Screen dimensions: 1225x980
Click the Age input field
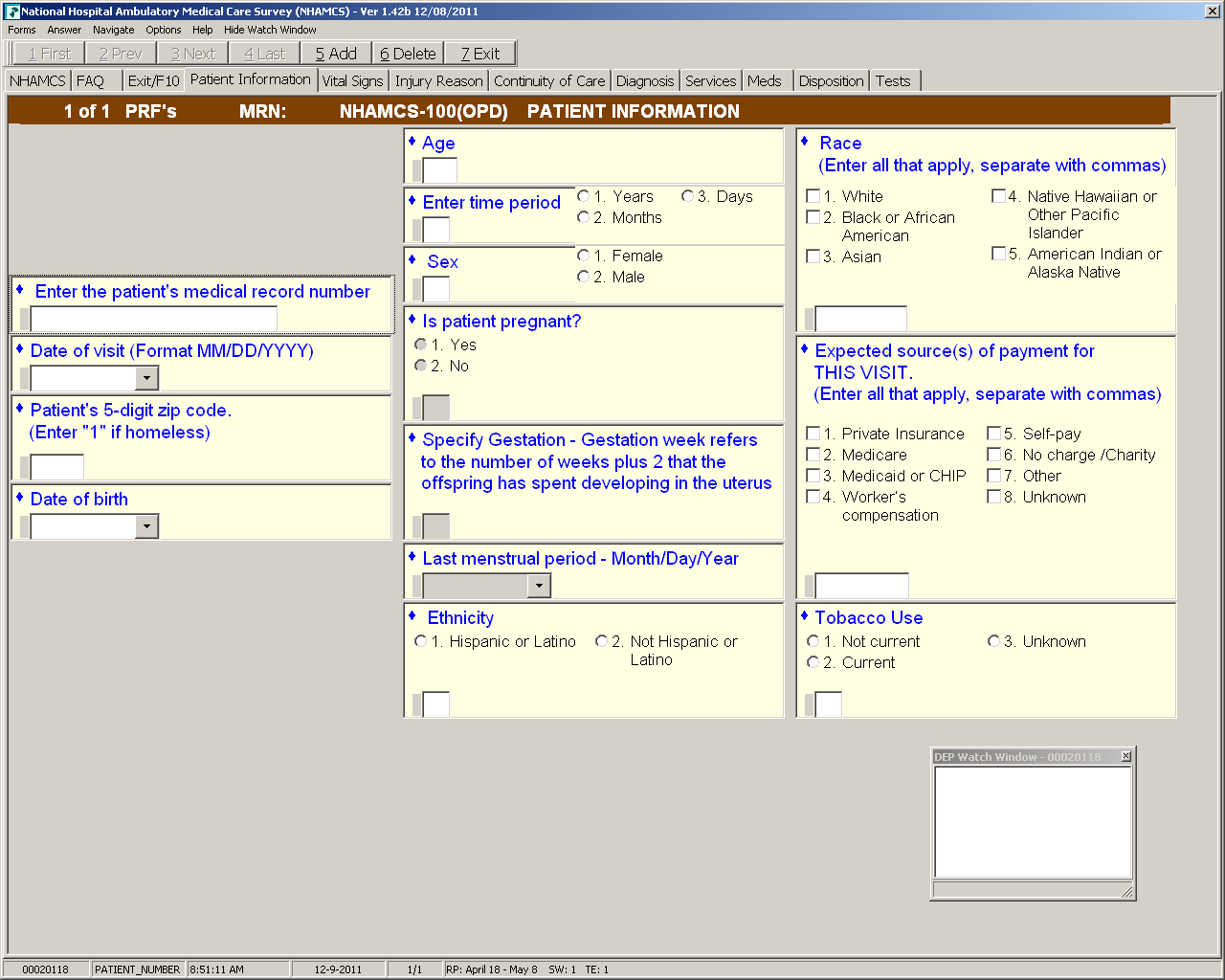pos(440,170)
